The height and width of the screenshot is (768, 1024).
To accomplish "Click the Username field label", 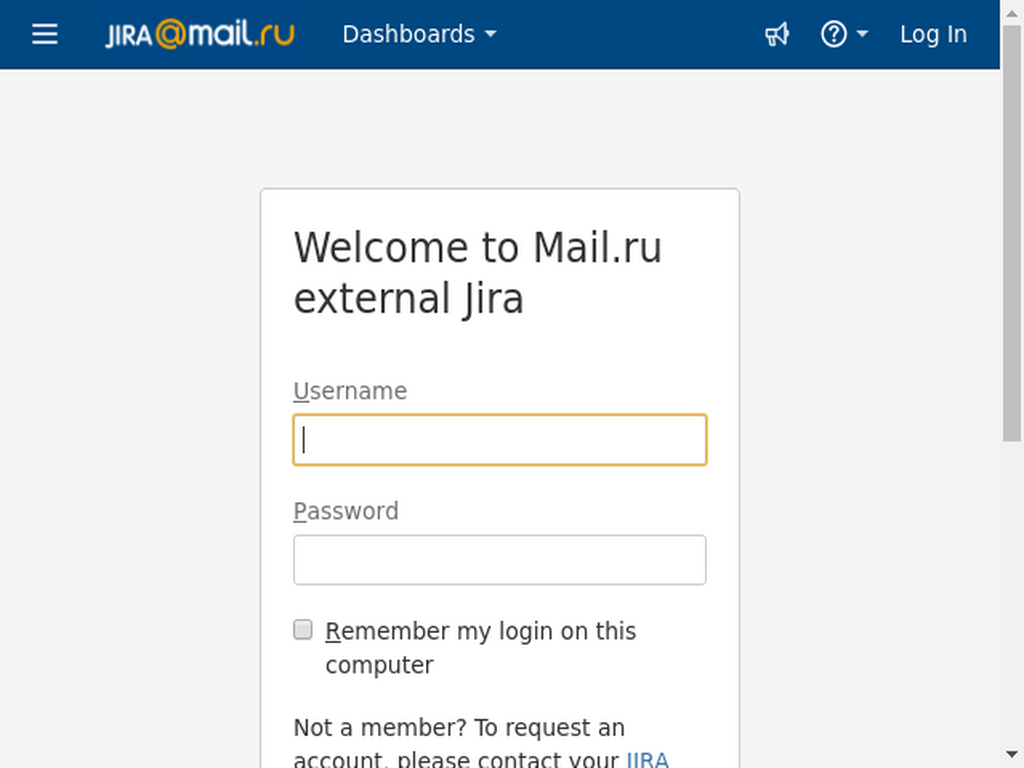I will coord(350,391).
